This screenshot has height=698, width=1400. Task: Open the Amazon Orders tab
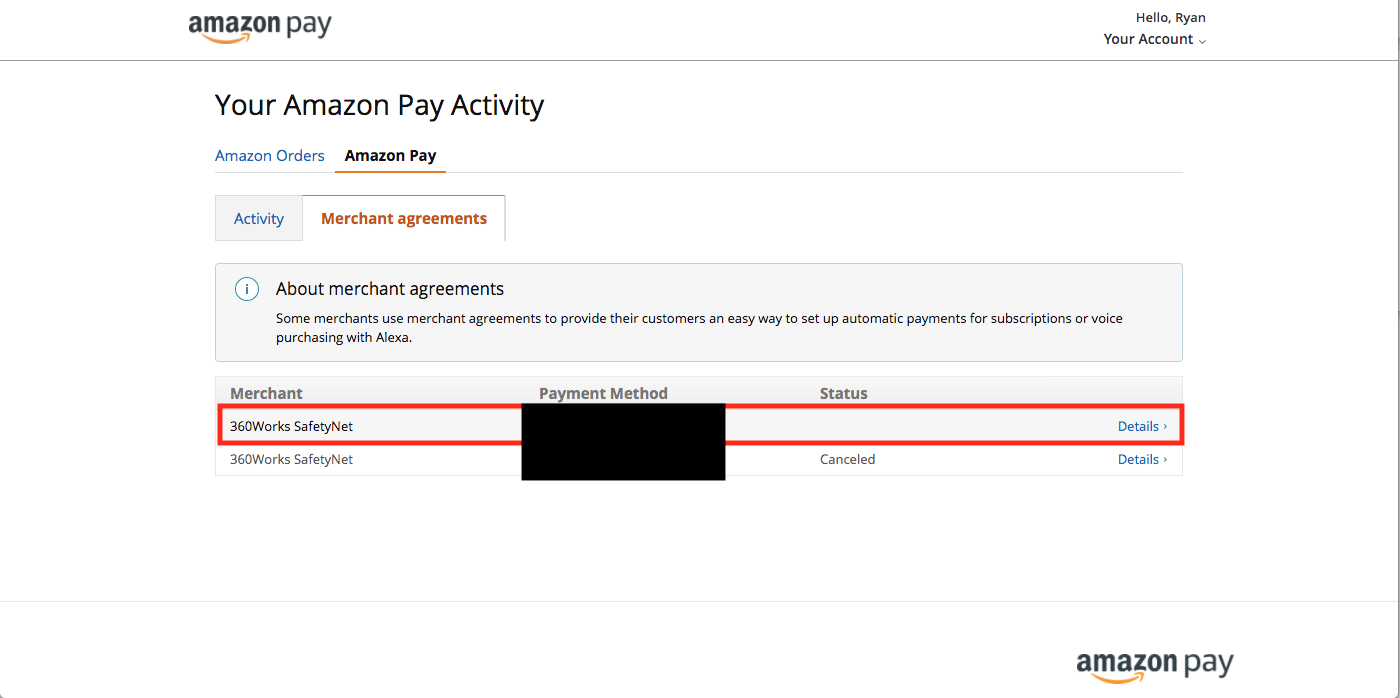click(x=270, y=156)
